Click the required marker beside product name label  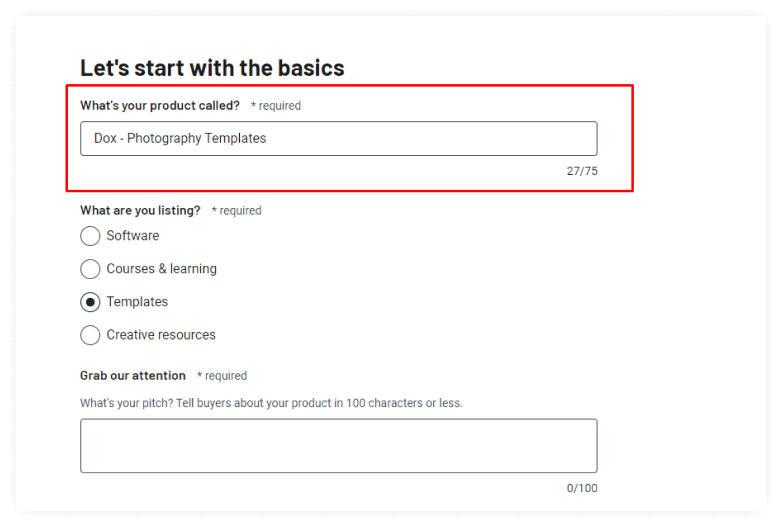click(x=276, y=106)
